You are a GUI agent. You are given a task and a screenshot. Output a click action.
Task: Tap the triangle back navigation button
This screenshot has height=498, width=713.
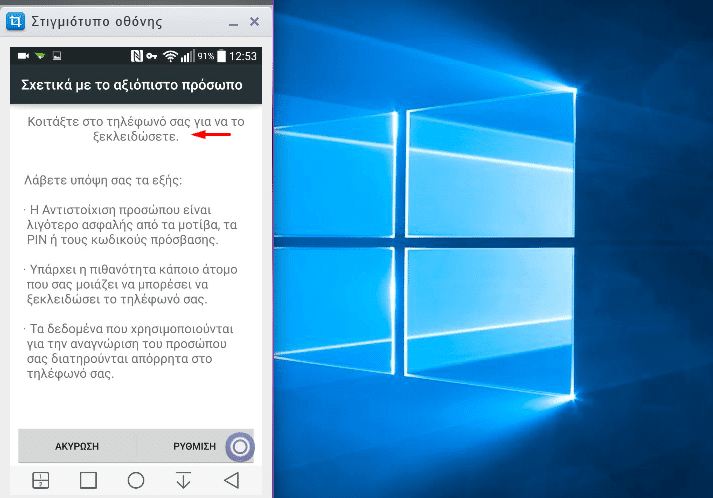click(x=231, y=480)
